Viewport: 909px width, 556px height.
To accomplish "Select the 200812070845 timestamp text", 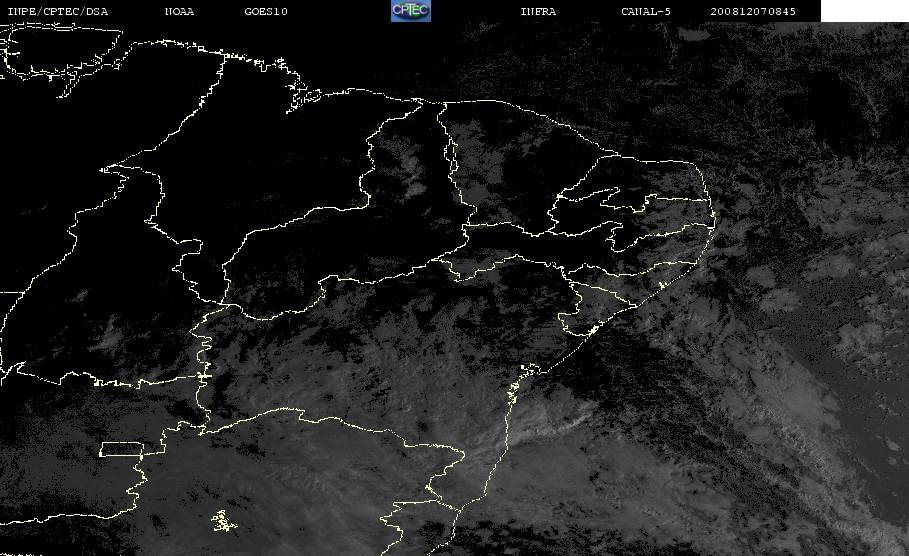I will (753, 11).
